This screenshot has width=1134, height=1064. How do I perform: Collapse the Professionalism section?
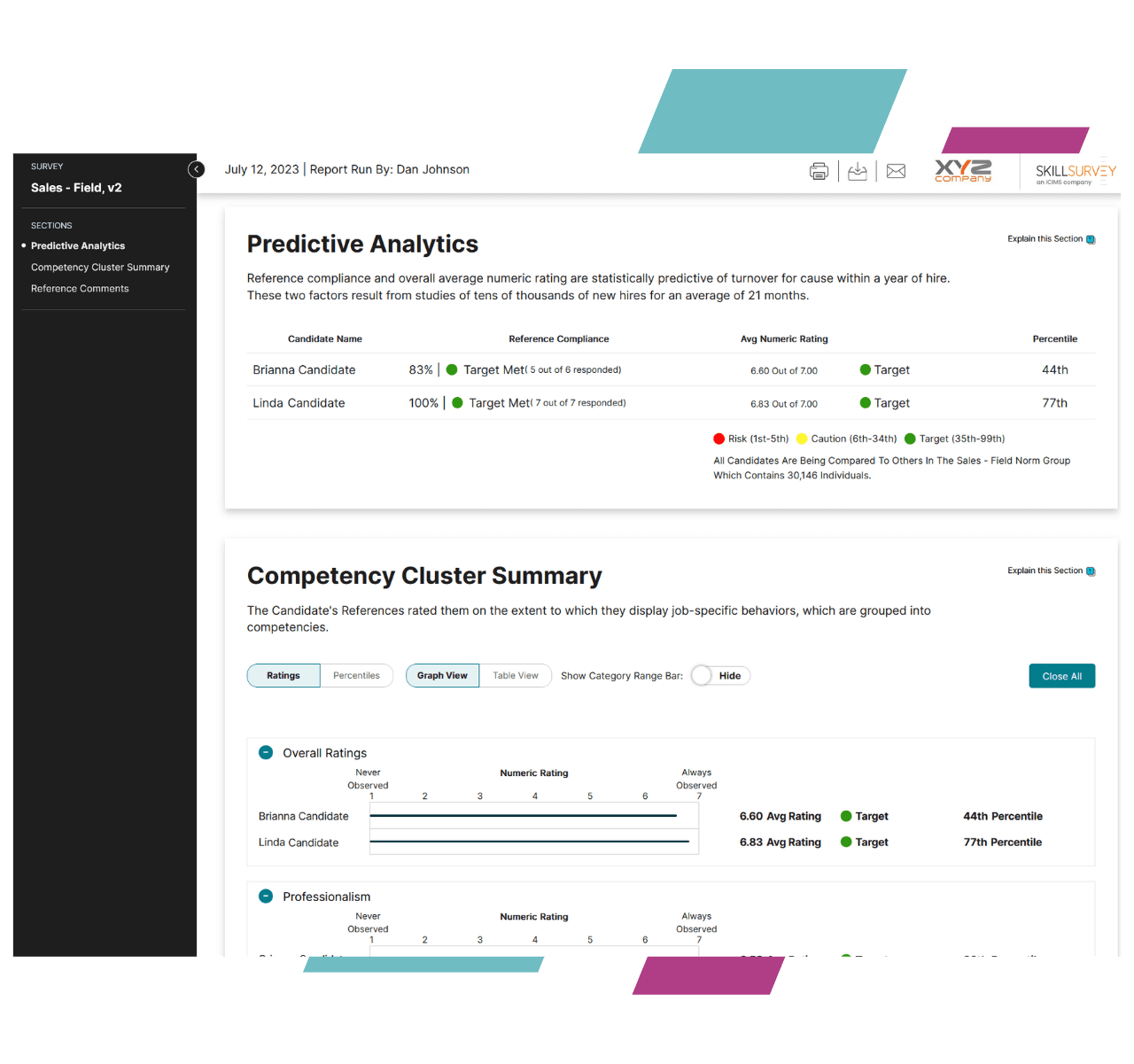coord(266,896)
